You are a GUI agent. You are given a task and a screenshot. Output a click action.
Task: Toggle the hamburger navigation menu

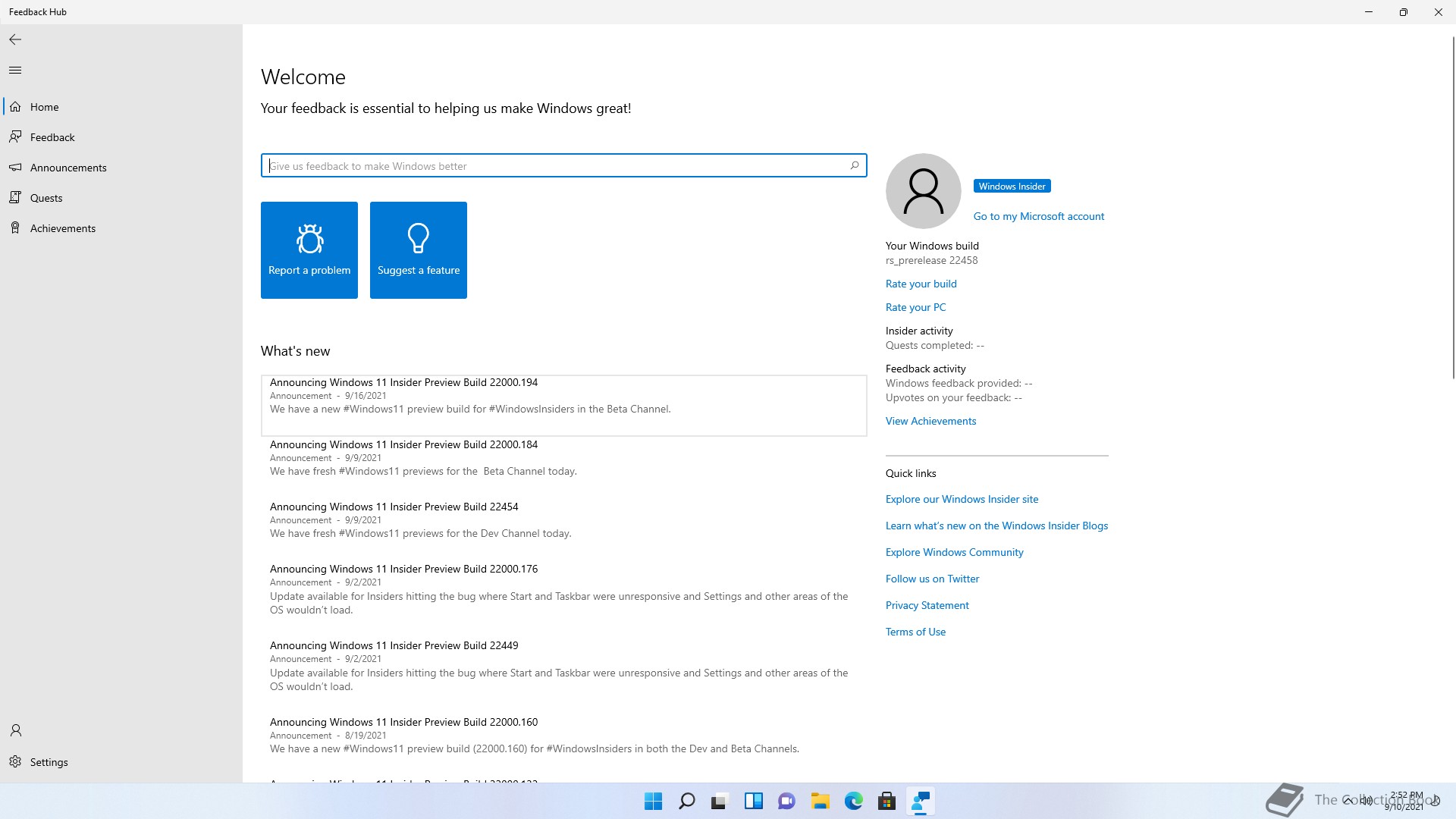[x=15, y=71]
